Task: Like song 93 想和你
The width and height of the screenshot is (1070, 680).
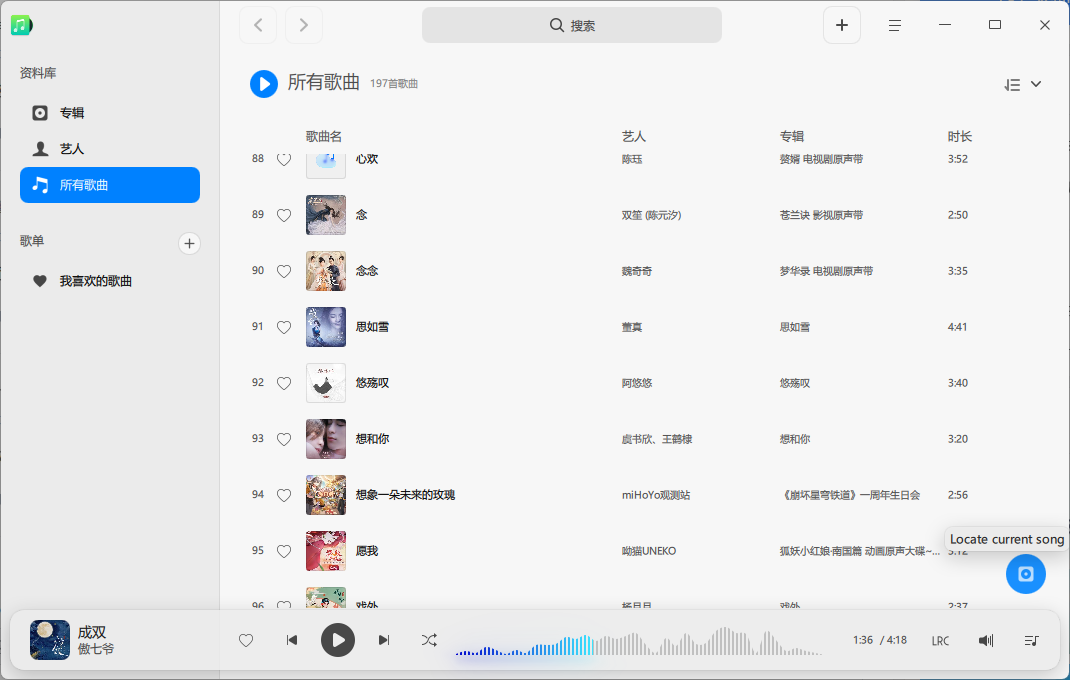Action: point(284,439)
